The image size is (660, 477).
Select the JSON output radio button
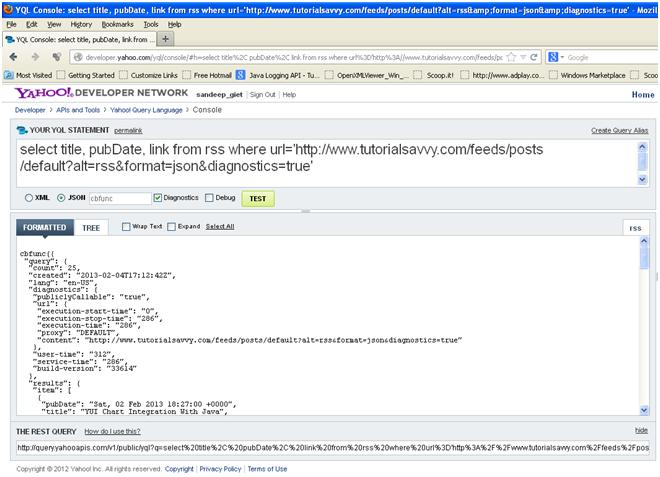click(x=61, y=198)
